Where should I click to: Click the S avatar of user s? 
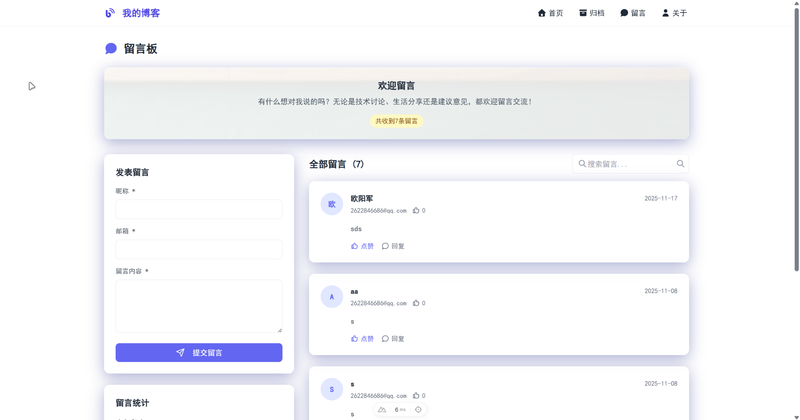(332, 389)
